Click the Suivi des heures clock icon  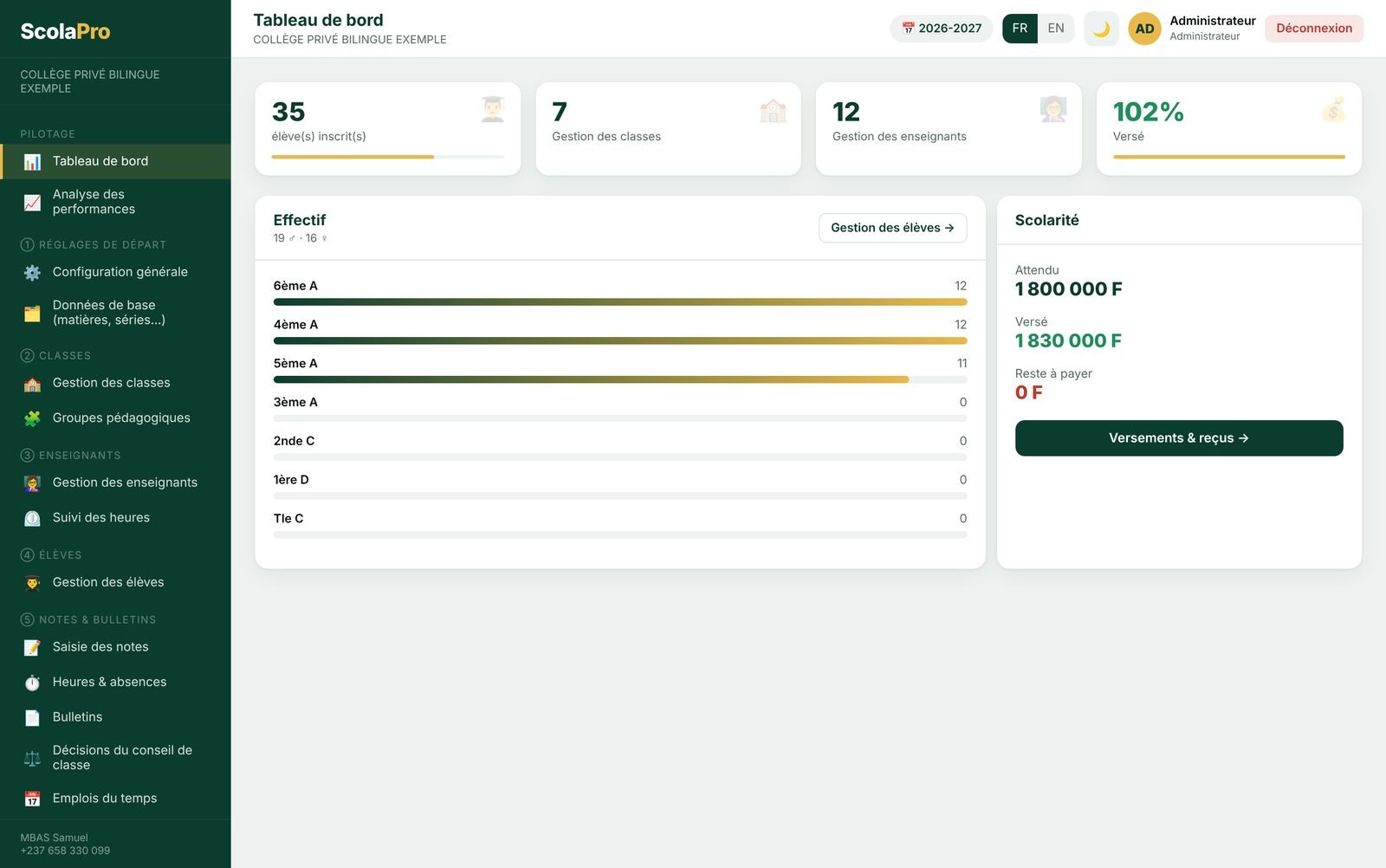click(x=32, y=518)
